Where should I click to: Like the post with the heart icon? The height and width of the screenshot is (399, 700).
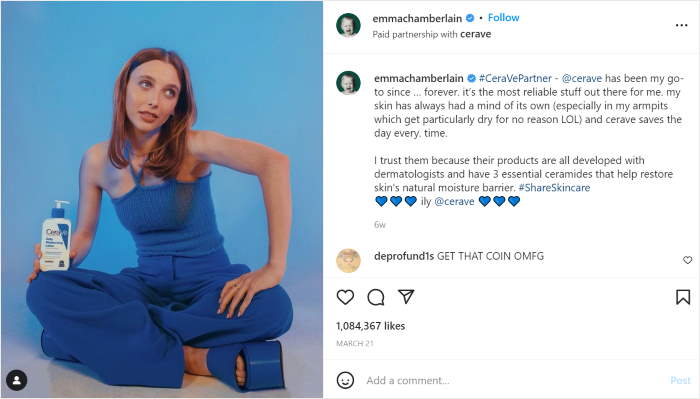[345, 297]
